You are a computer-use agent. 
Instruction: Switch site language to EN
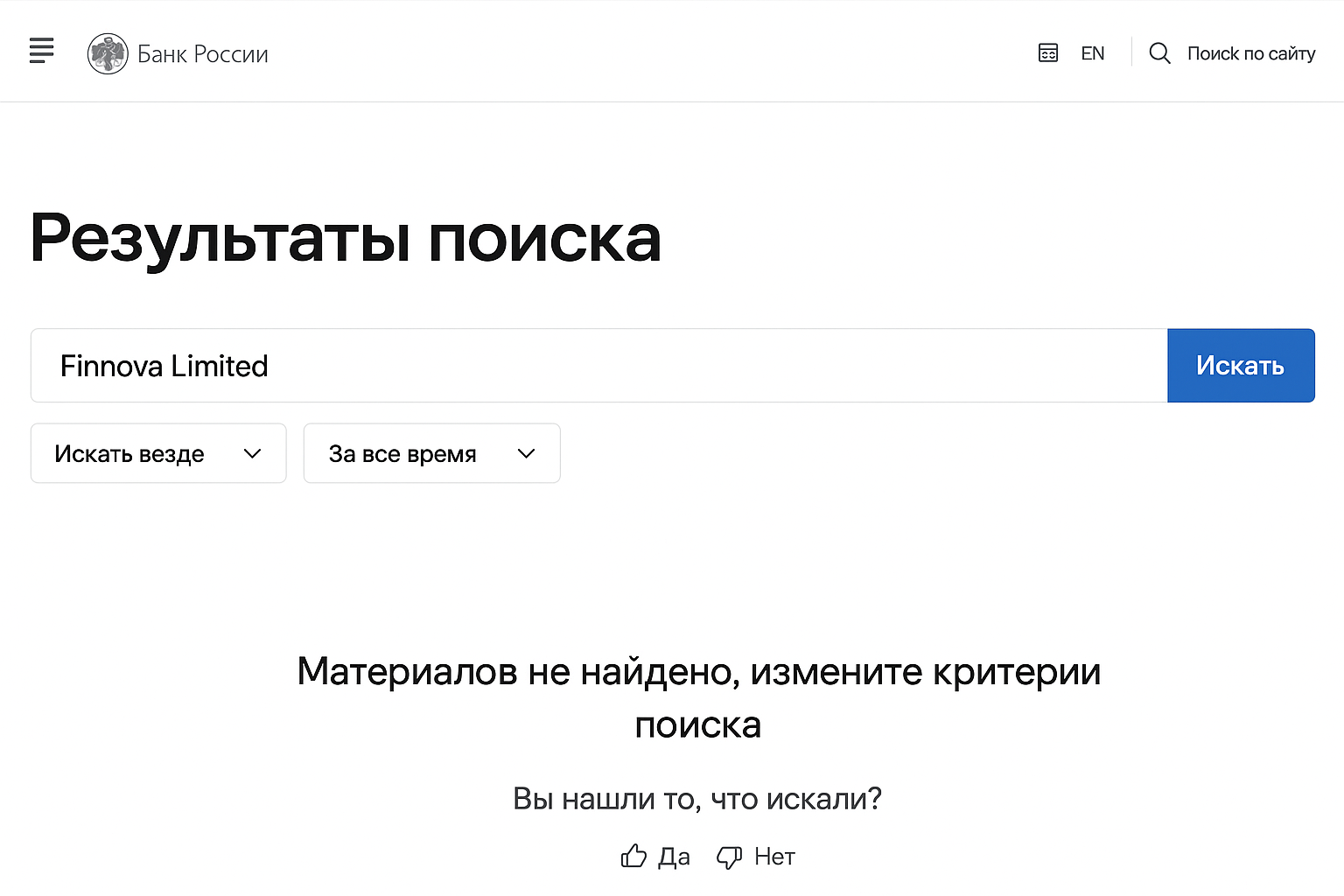pos(1092,53)
